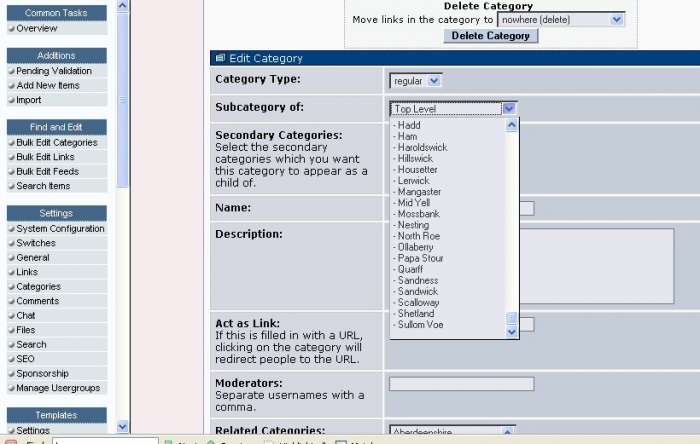
Task: Click sidebar scroll up arrow
Action: 122,6
